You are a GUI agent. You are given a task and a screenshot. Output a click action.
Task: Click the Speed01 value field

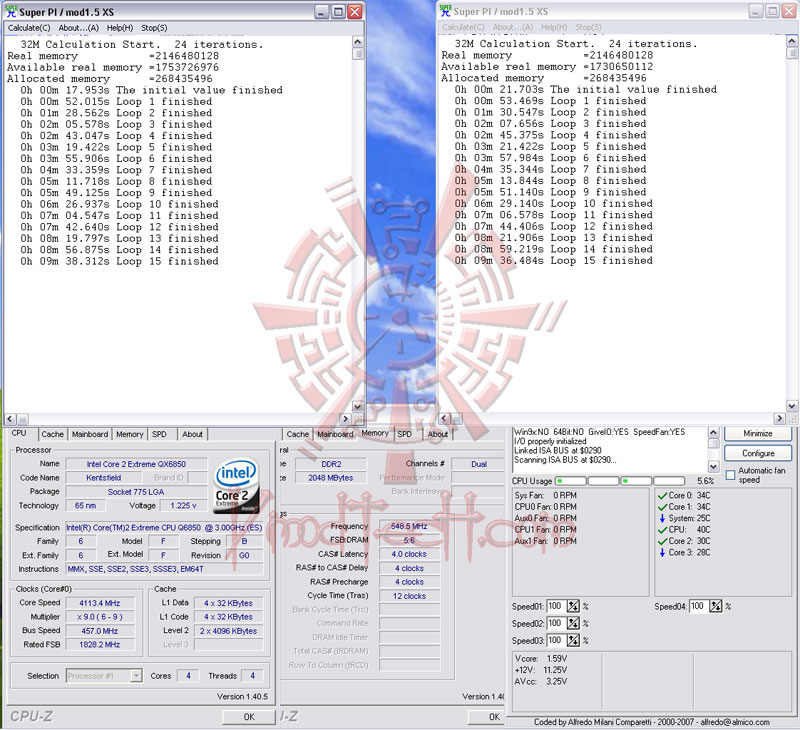(x=556, y=606)
